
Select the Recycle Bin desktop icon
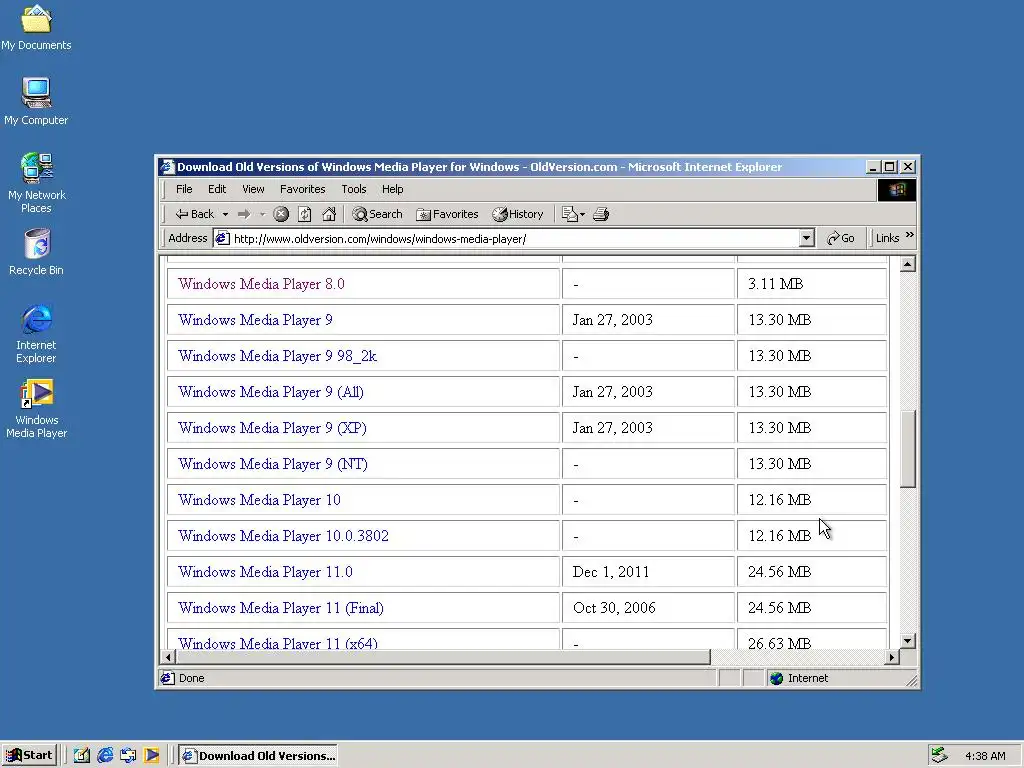36,252
